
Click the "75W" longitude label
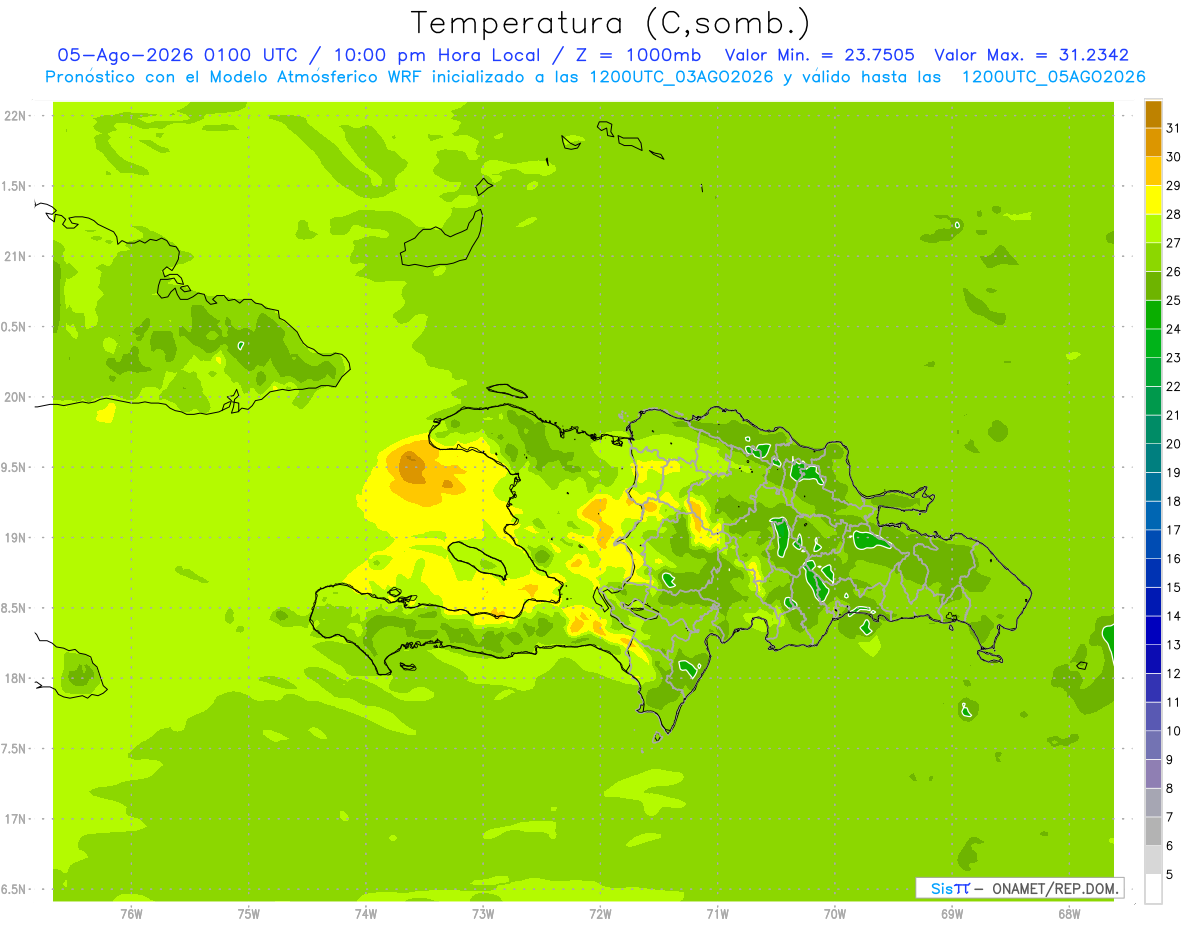249,914
